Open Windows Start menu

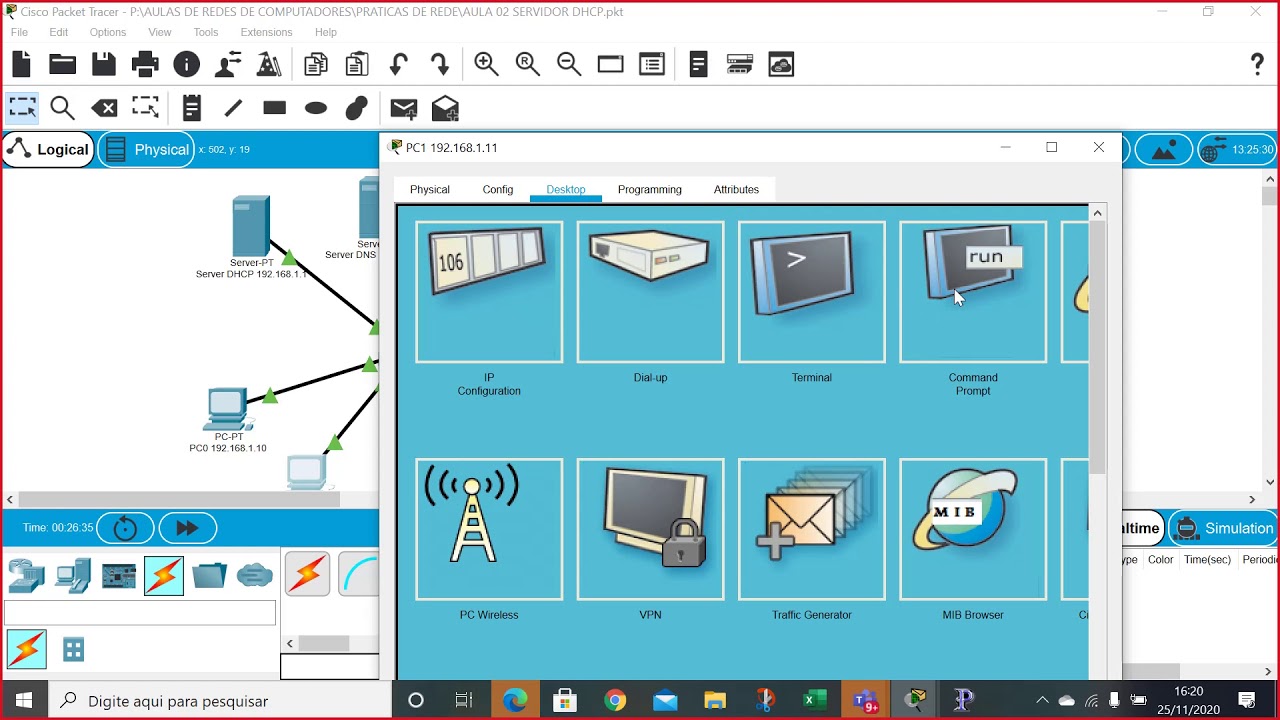point(24,700)
